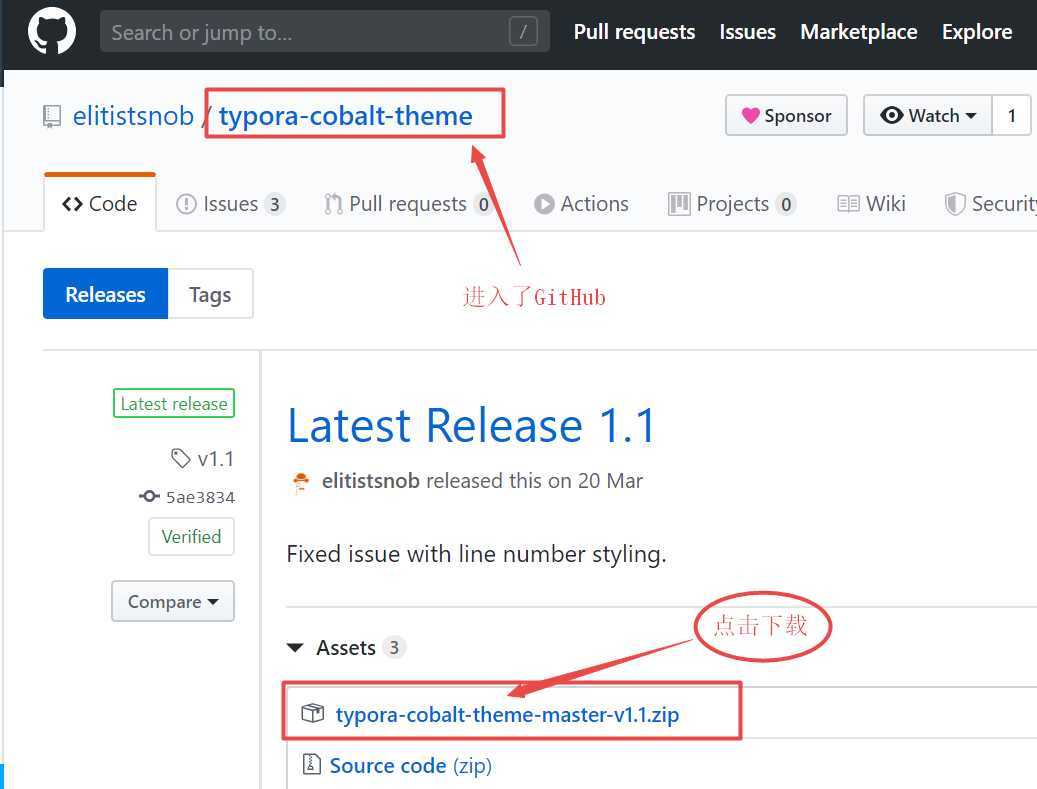Click the package icon beside the zip asset
Image resolution: width=1037 pixels, height=789 pixels.
click(312, 713)
